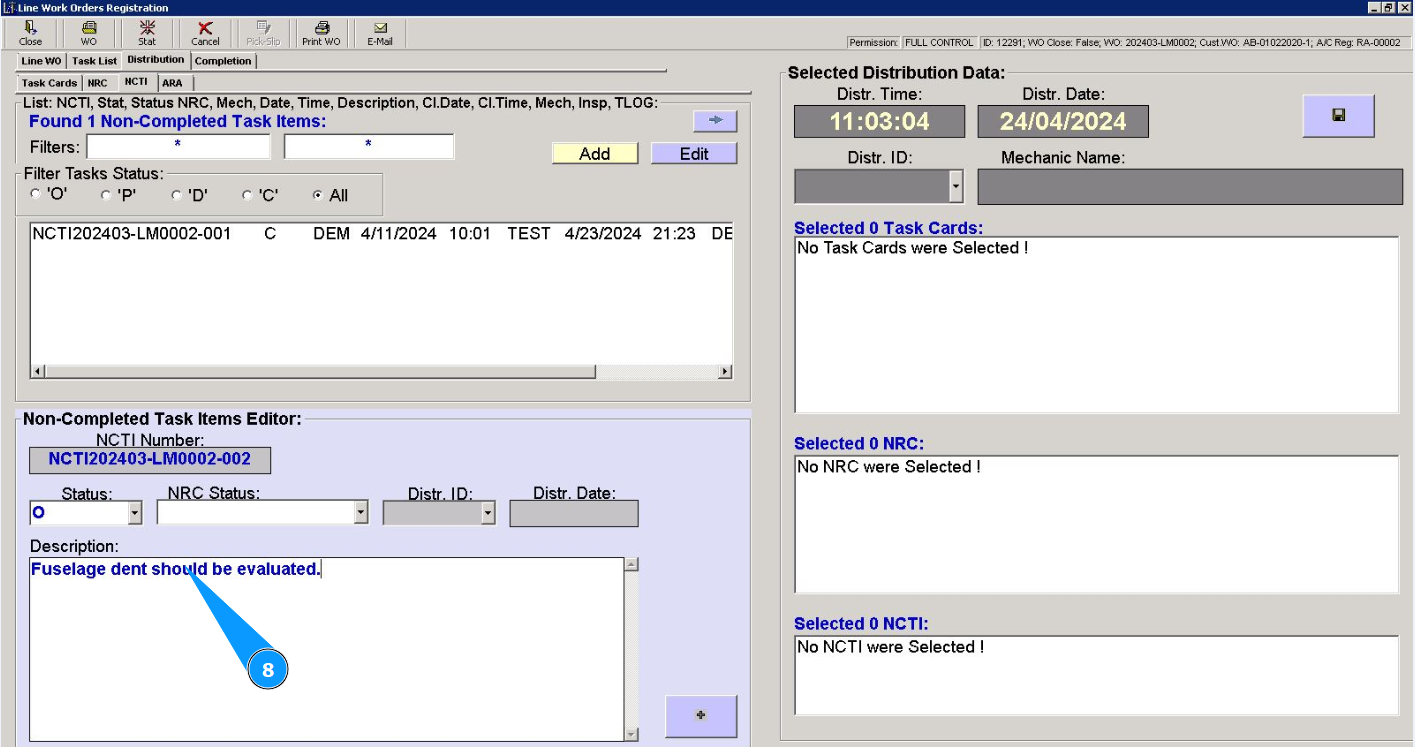Save the selected distribution data with disk icon
The width and height of the screenshot is (1415, 747).
[1338, 116]
